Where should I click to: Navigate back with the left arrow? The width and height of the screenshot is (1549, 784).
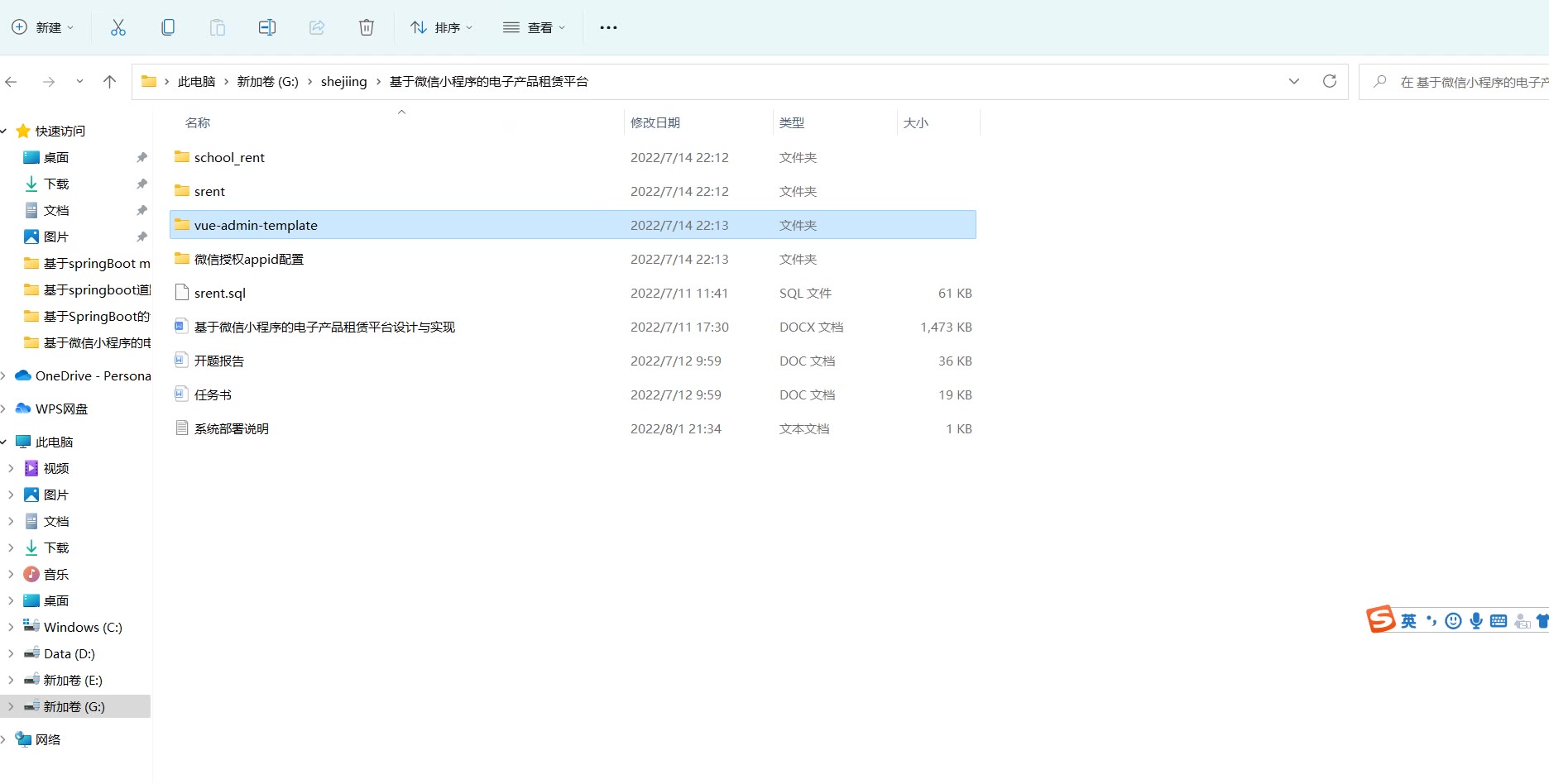pyautogui.click(x=12, y=81)
